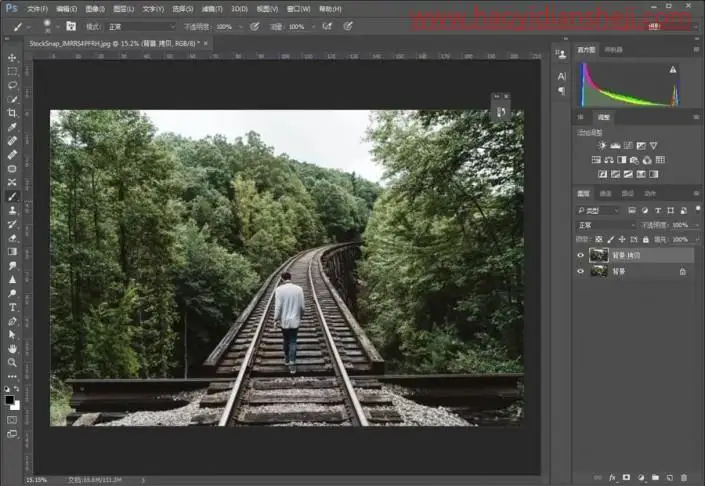The height and width of the screenshot is (486, 705).
Task: Switch to the Navigator tab
Action: [x=613, y=50]
